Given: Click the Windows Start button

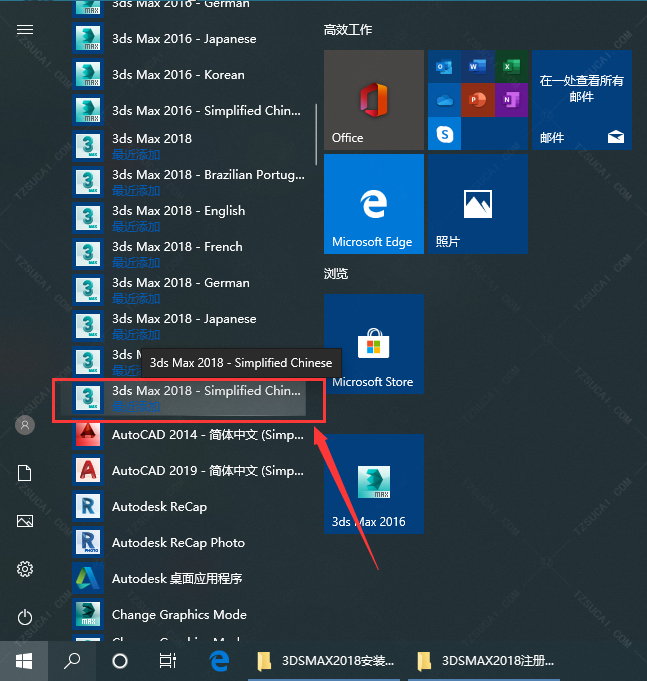Looking at the screenshot, I should pos(24,661).
